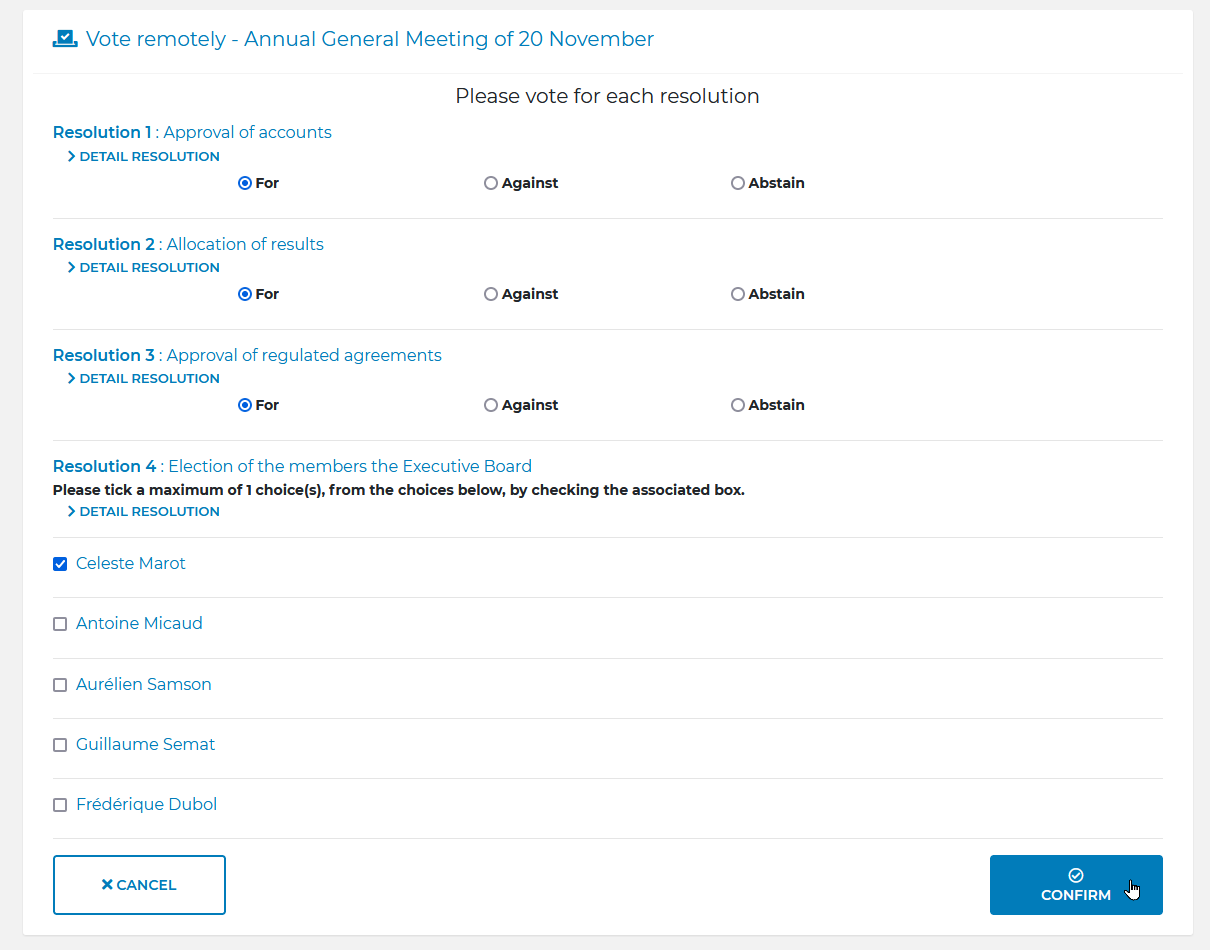The height and width of the screenshot is (950, 1210).
Task: Click the checkmark circle icon on Confirm
Action: (x=1076, y=875)
